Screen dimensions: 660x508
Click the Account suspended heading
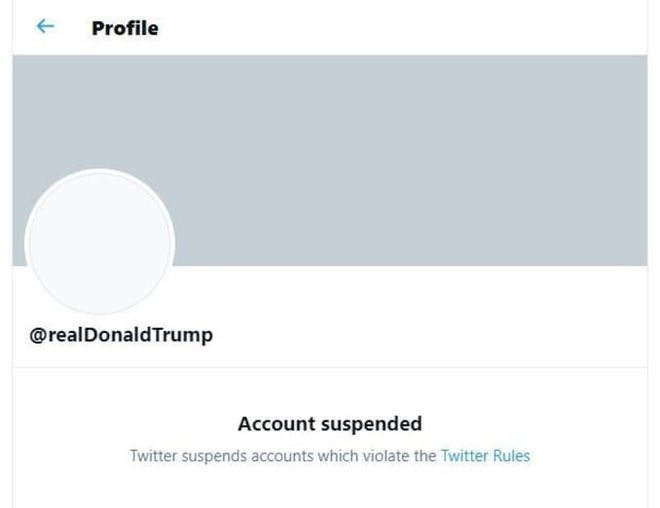329,424
